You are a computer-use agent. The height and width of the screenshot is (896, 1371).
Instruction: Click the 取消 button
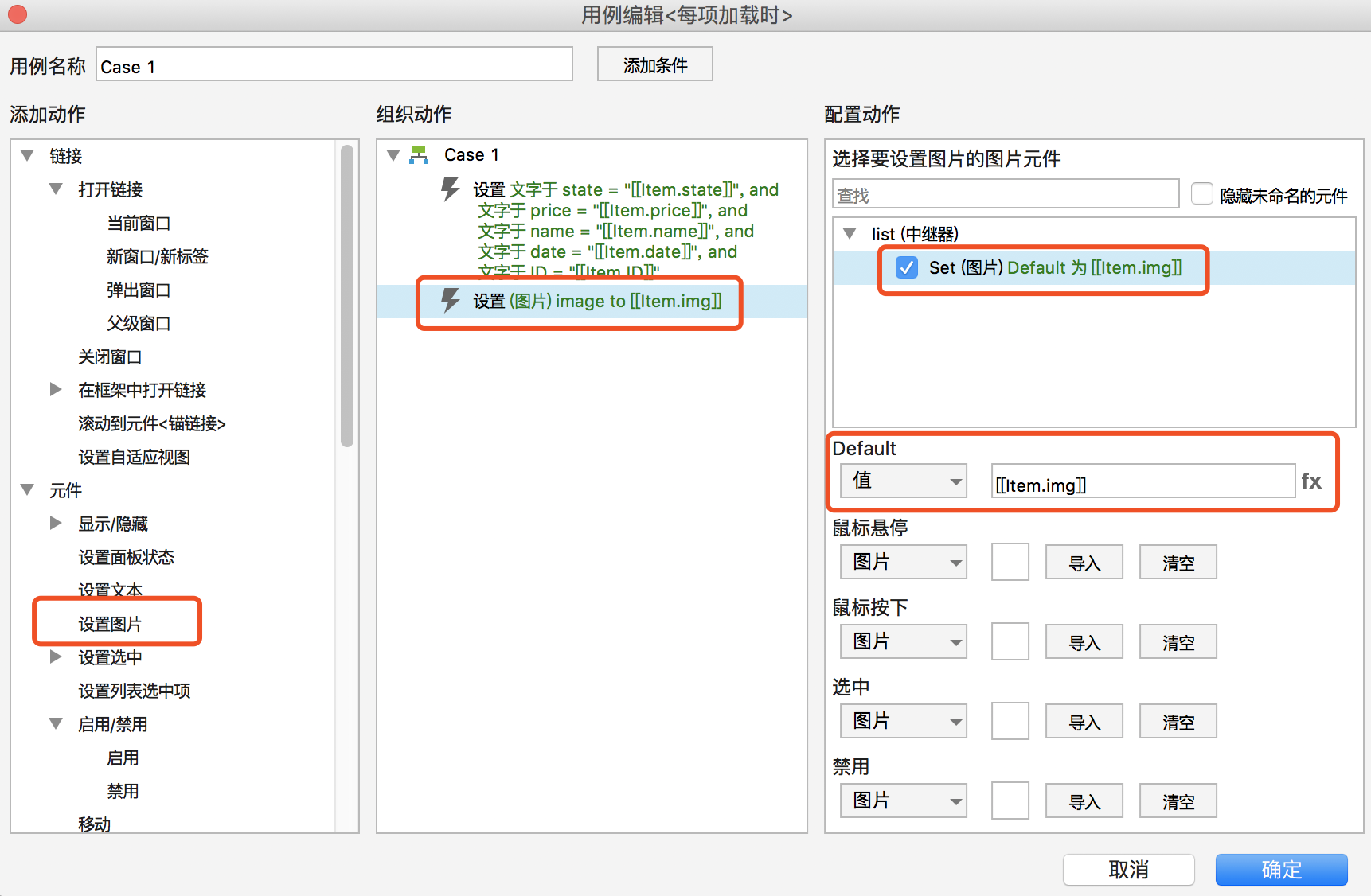tap(1129, 870)
